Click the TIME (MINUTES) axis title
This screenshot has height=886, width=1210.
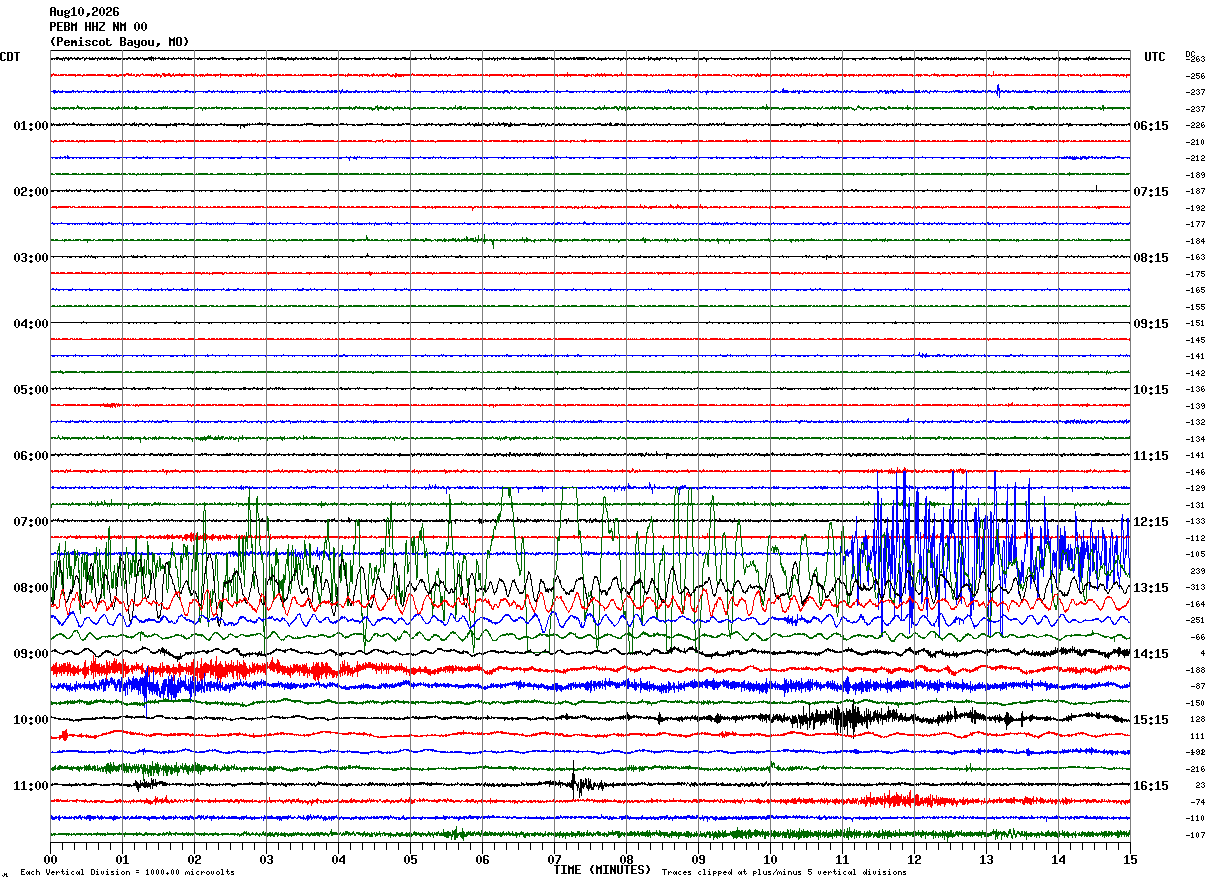coord(602,870)
